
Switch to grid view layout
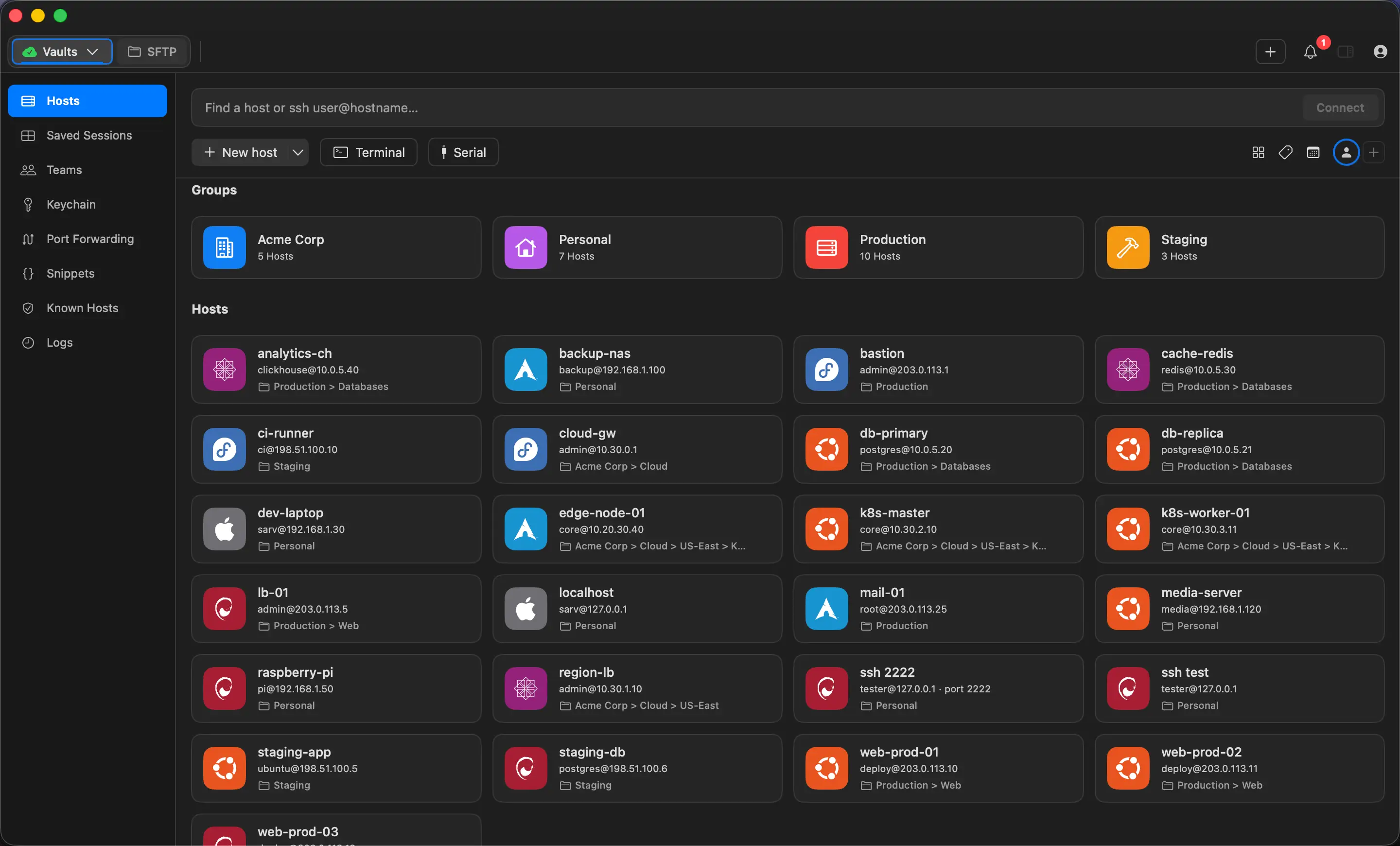click(x=1258, y=152)
